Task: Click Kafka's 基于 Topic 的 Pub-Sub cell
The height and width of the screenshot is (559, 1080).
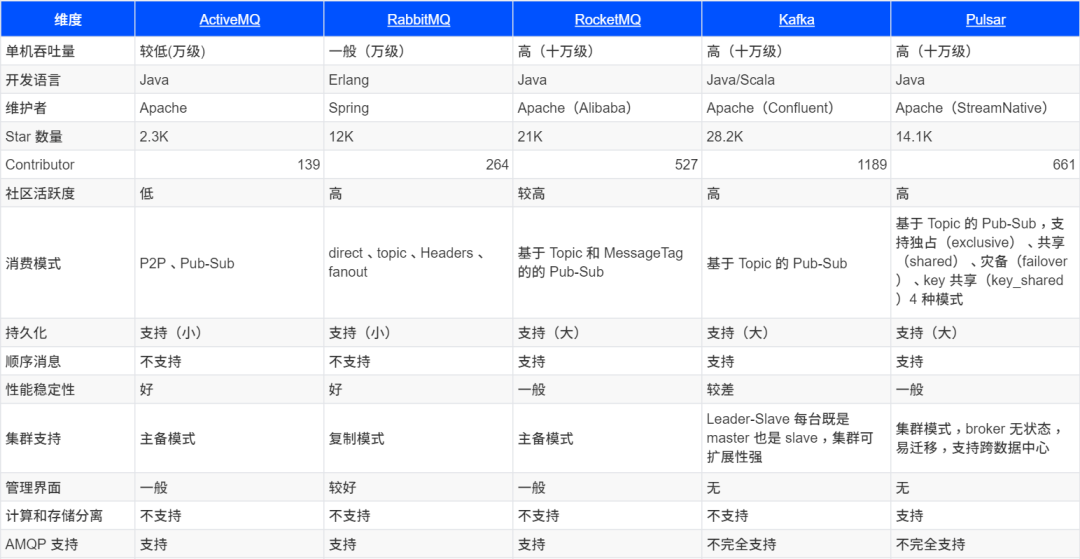Action: tap(796, 263)
